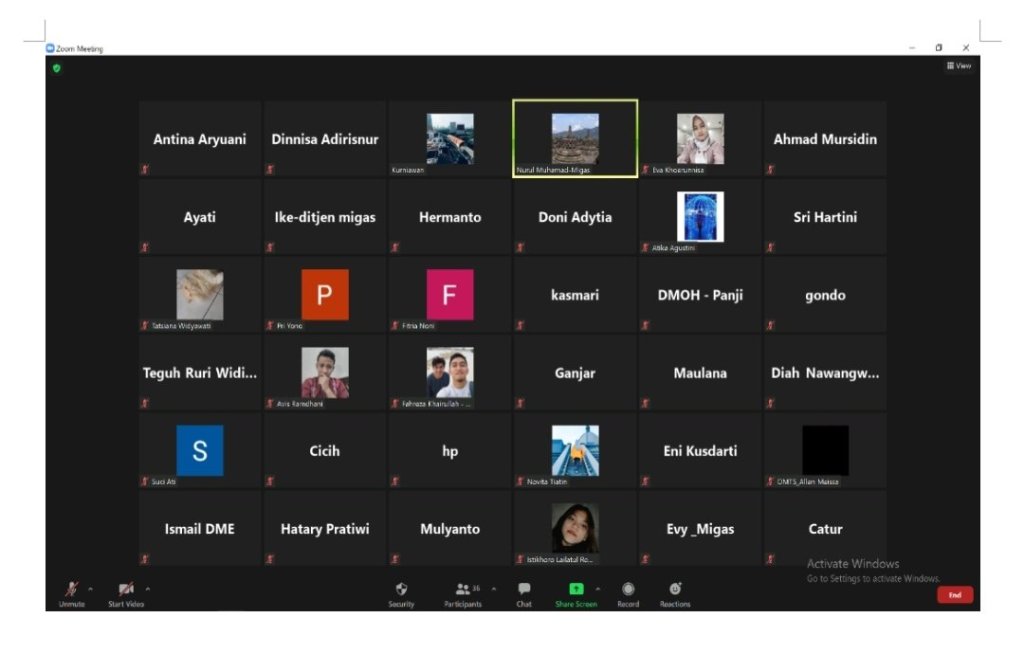The image size is (1024, 654).
Task: Click the green Share Screen icon
Action: pyautogui.click(x=576, y=590)
